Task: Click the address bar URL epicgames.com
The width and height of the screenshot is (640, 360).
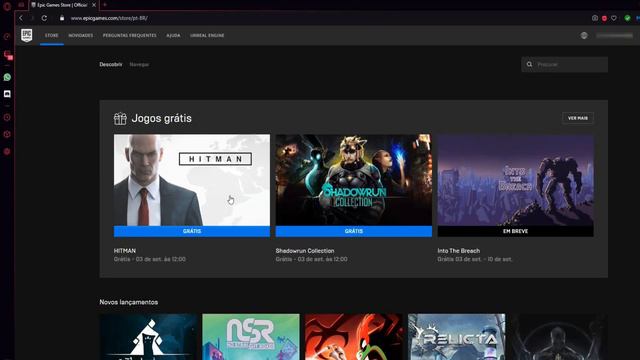Action: [x=109, y=18]
